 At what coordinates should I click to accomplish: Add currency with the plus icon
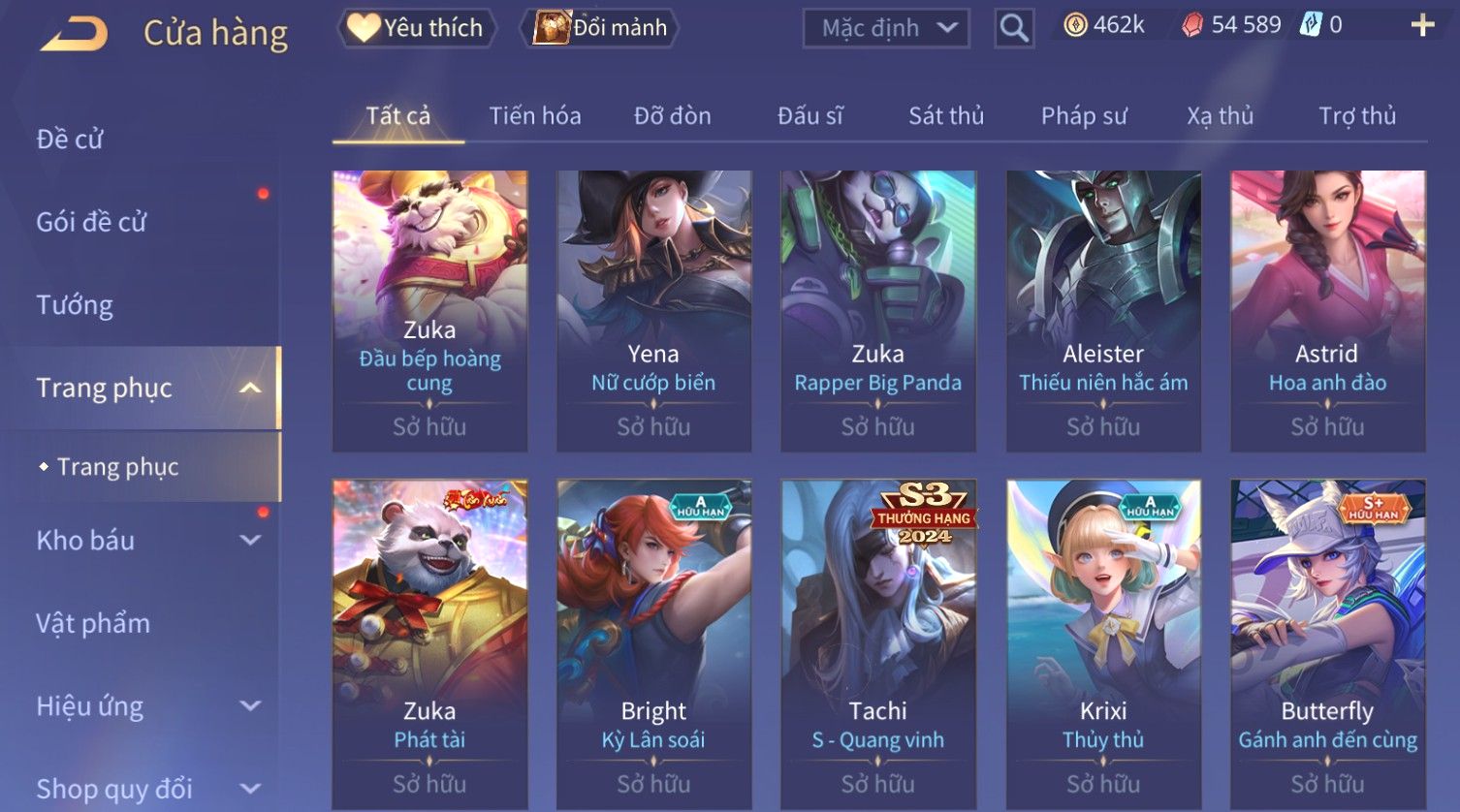click(1422, 26)
